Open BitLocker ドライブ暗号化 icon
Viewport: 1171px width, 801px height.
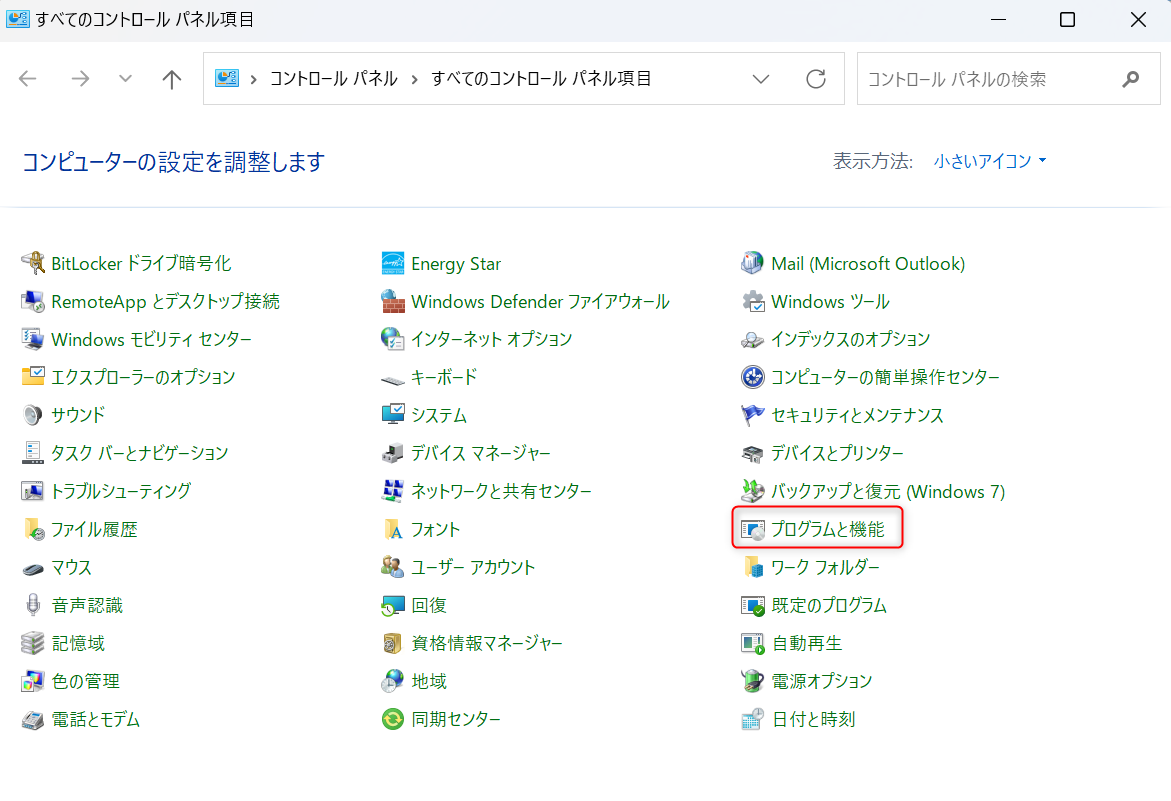[x=32, y=264]
